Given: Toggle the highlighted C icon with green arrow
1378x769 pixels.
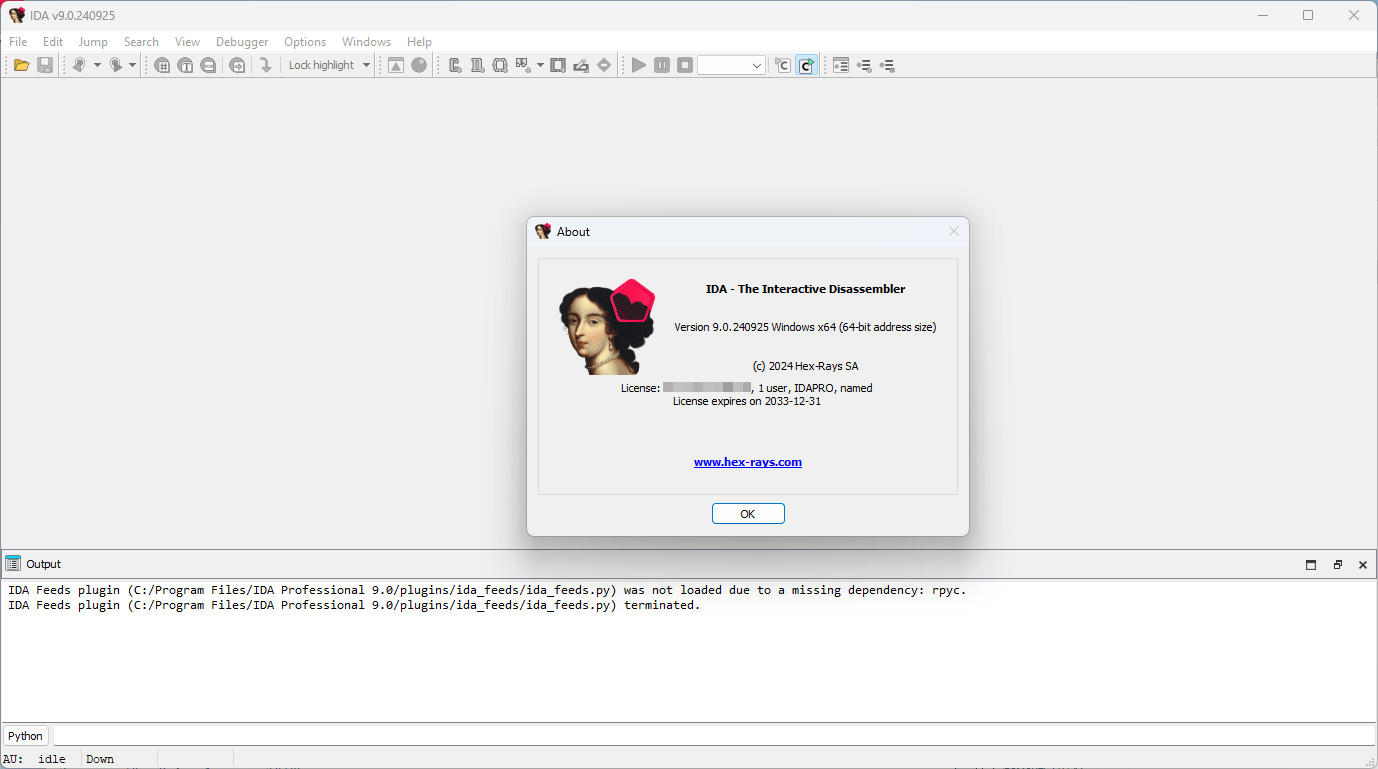Looking at the screenshot, I should (x=807, y=65).
